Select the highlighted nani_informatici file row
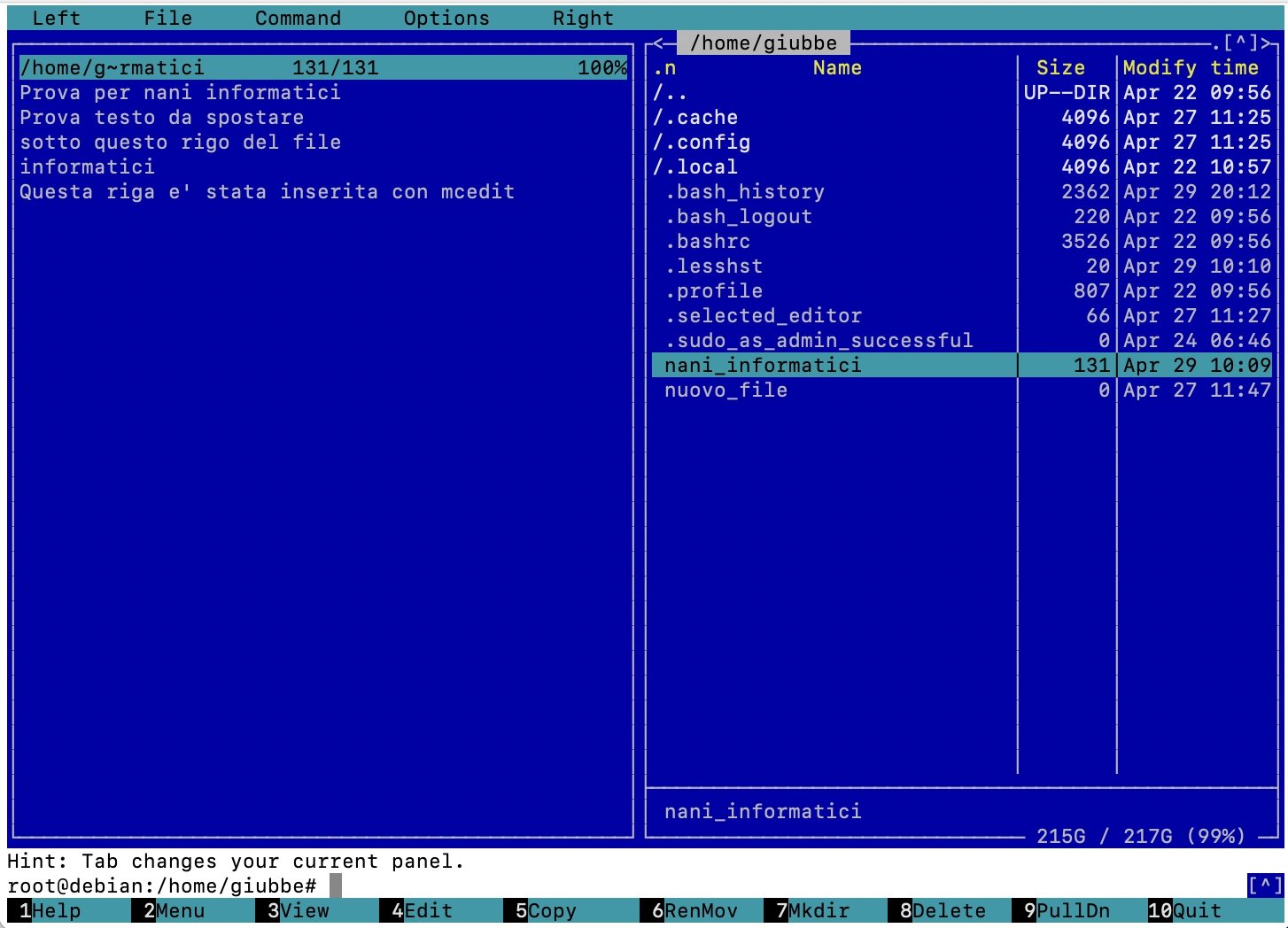 pos(962,365)
